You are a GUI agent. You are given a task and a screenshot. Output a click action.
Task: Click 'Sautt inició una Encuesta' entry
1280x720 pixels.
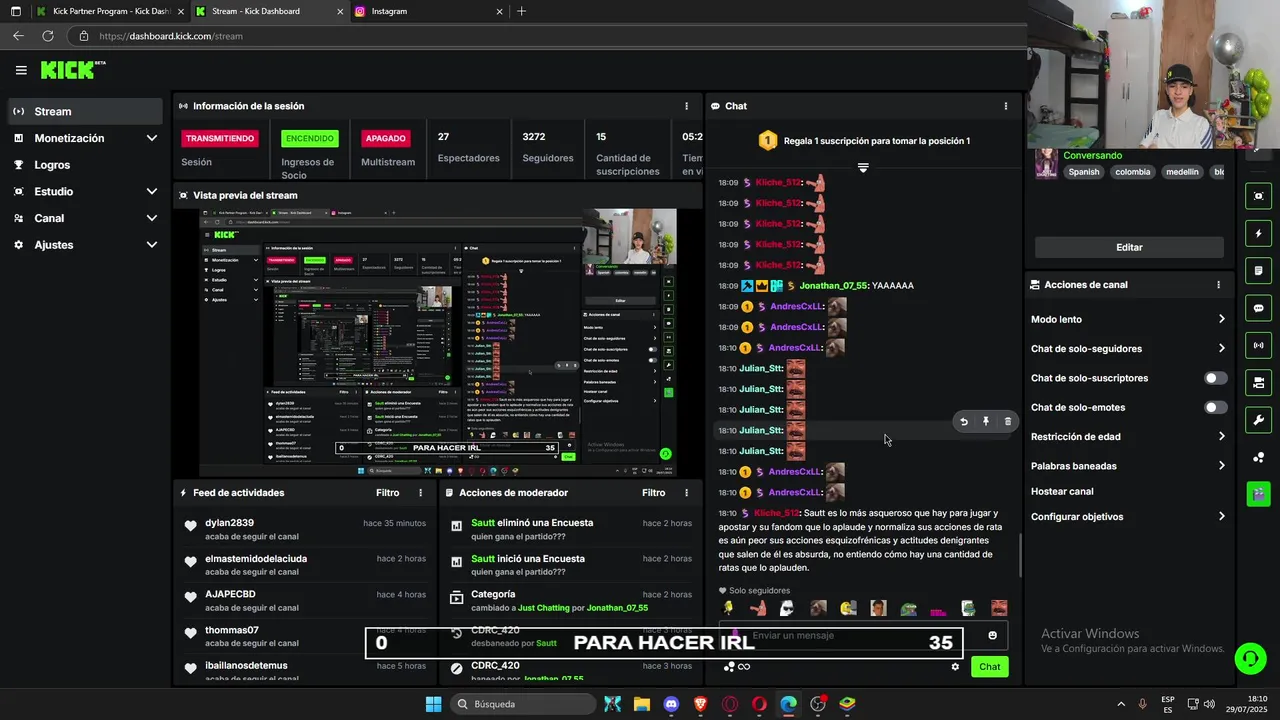(570, 565)
